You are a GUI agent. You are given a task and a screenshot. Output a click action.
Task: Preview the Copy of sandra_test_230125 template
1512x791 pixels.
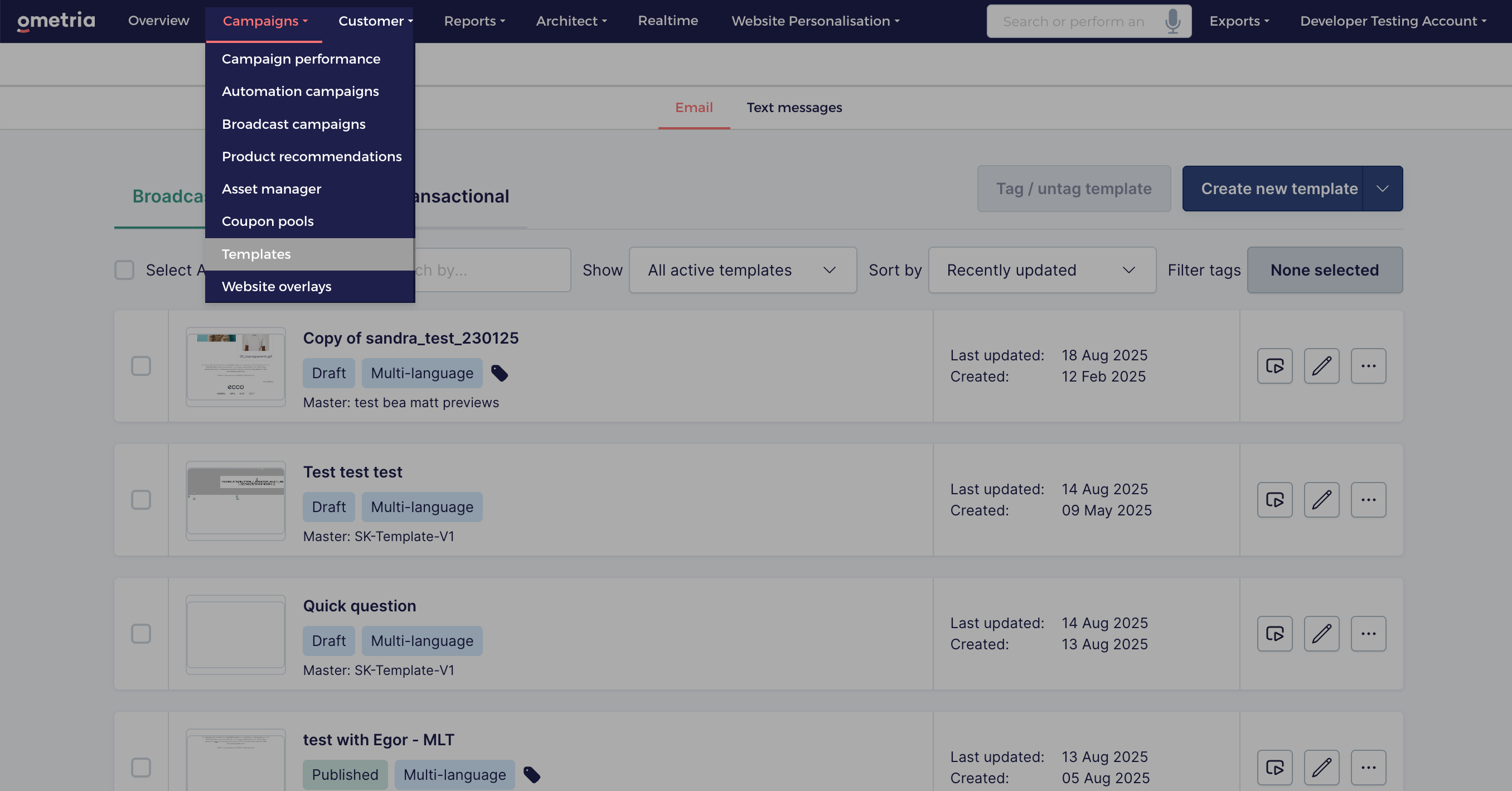[1275, 366]
